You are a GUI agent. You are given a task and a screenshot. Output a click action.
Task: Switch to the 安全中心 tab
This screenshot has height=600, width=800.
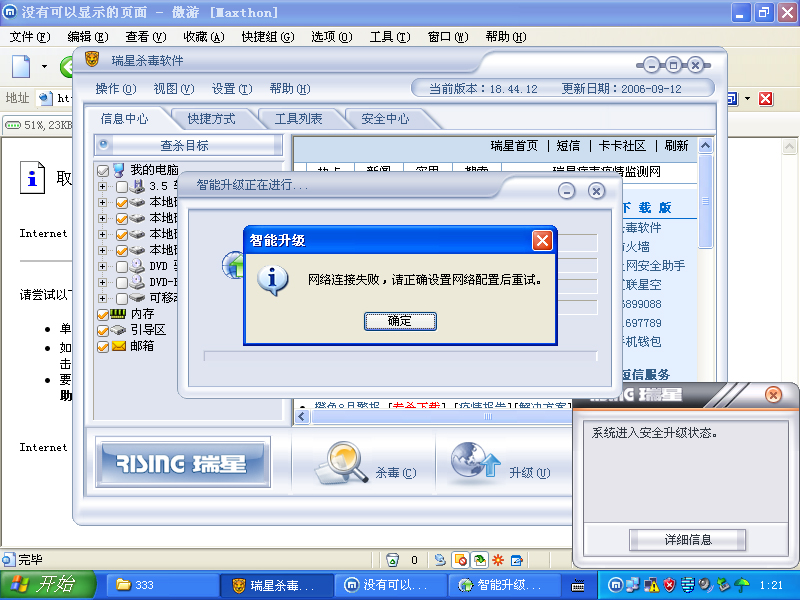point(385,119)
